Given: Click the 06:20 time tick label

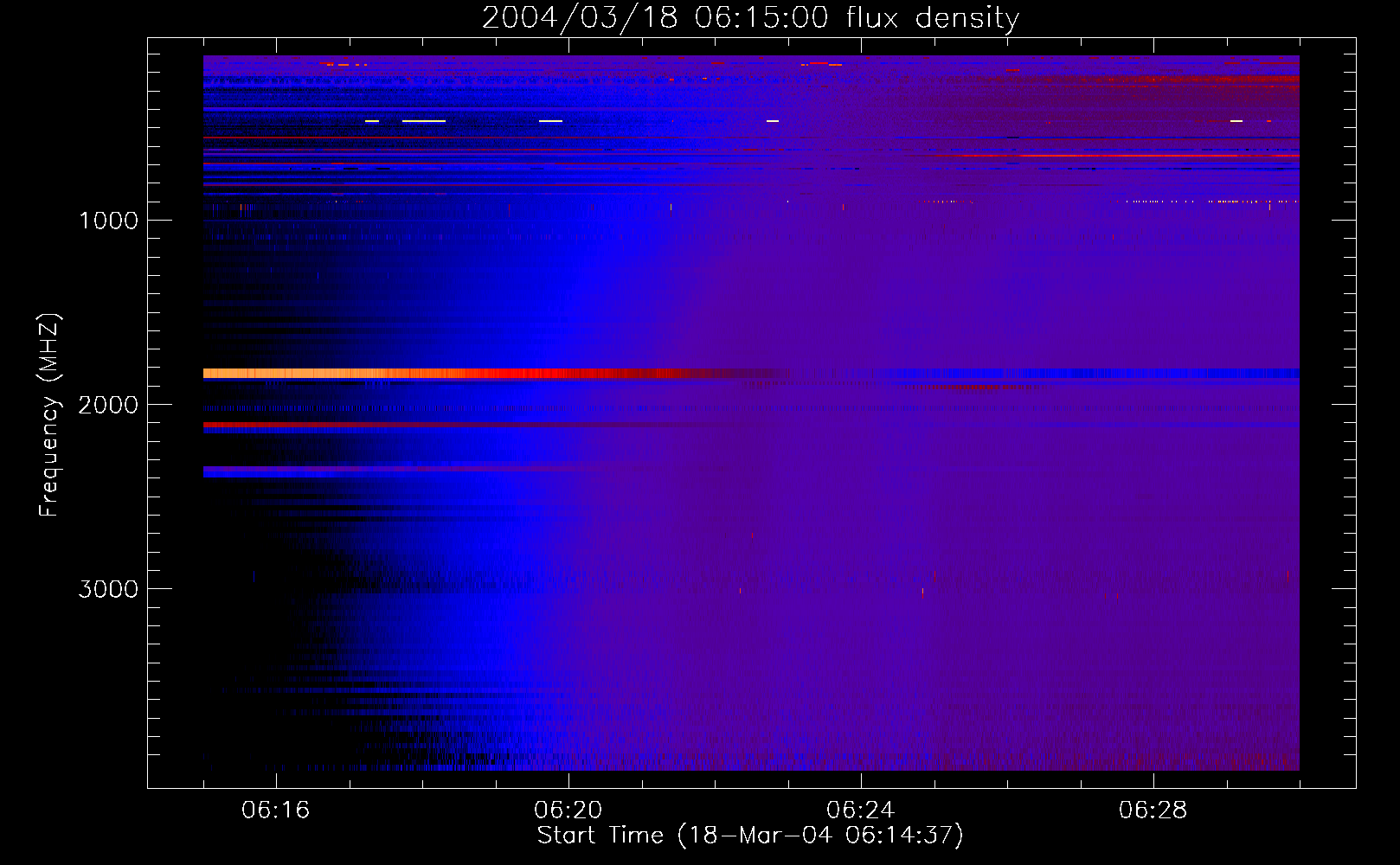Looking at the screenshot, I should (x=568, y=811).
